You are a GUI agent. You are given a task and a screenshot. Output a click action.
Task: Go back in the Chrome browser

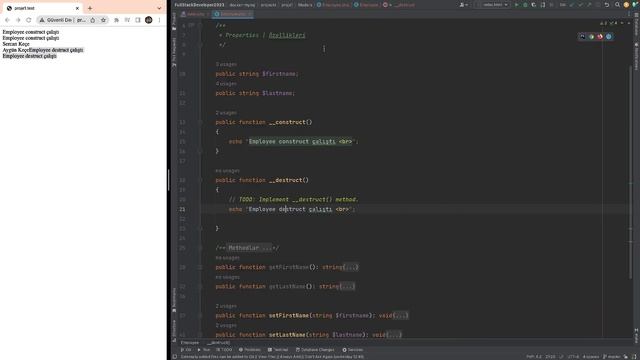click(7, 20)
